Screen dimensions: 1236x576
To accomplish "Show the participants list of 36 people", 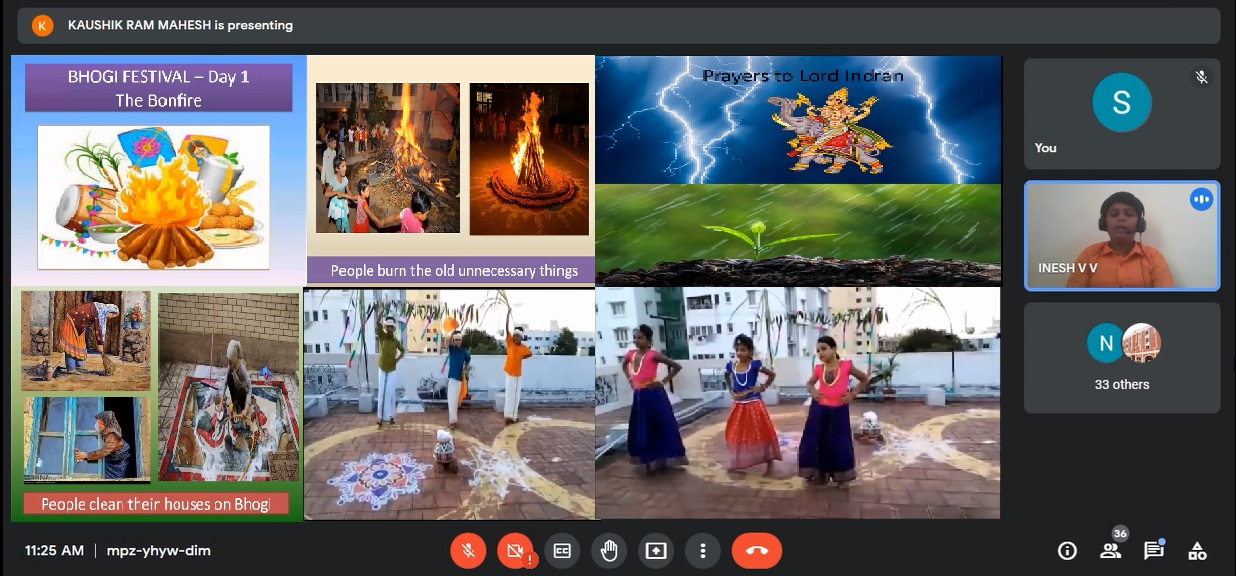I will pos(1110,551).
